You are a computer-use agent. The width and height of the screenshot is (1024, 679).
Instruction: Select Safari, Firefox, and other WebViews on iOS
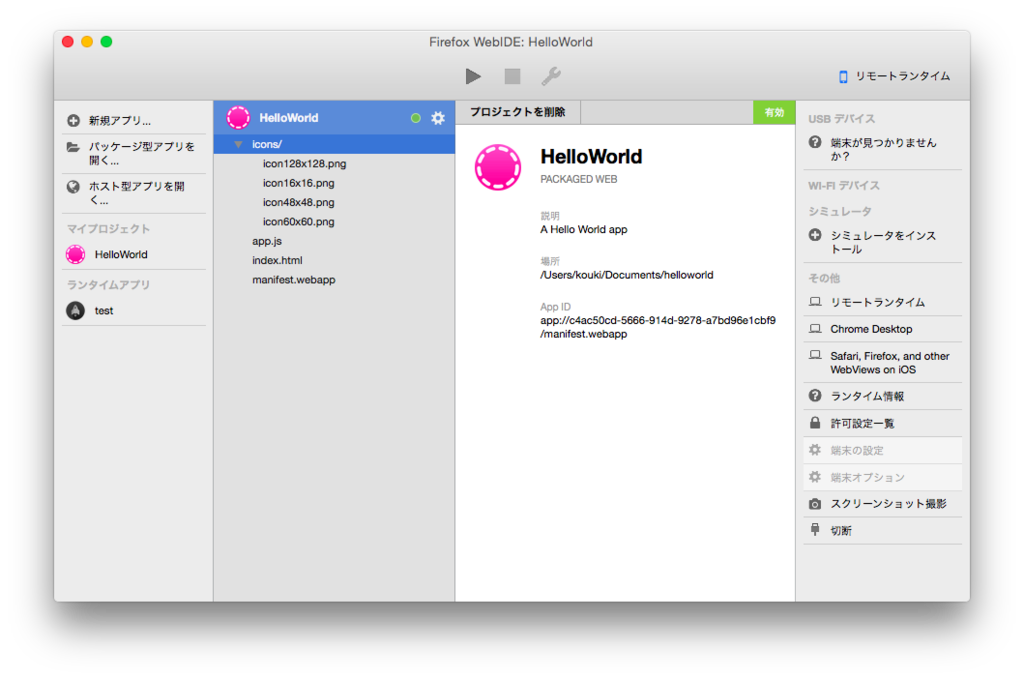pos(889,363)
